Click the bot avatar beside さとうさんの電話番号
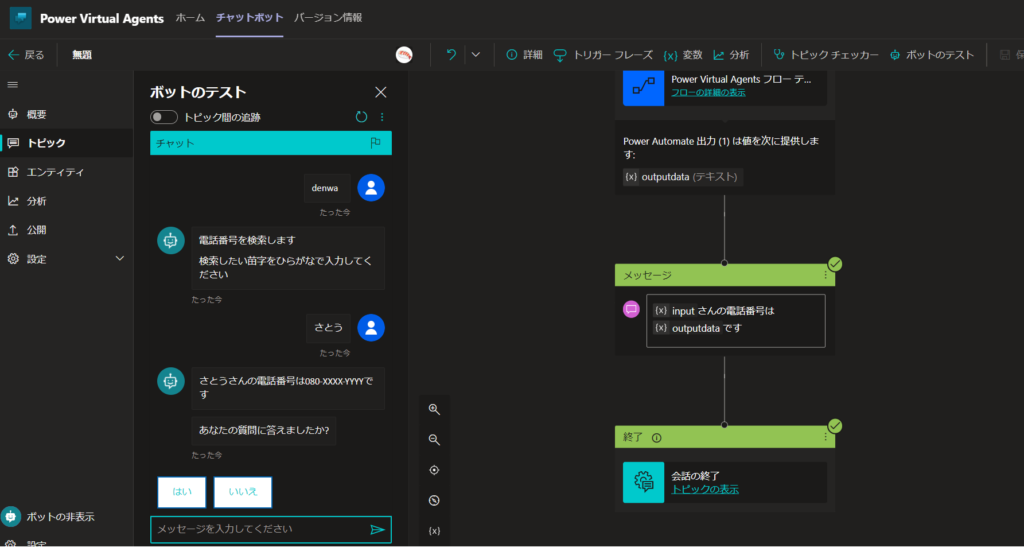The image size is (1024, 555). tap(170, 381)
